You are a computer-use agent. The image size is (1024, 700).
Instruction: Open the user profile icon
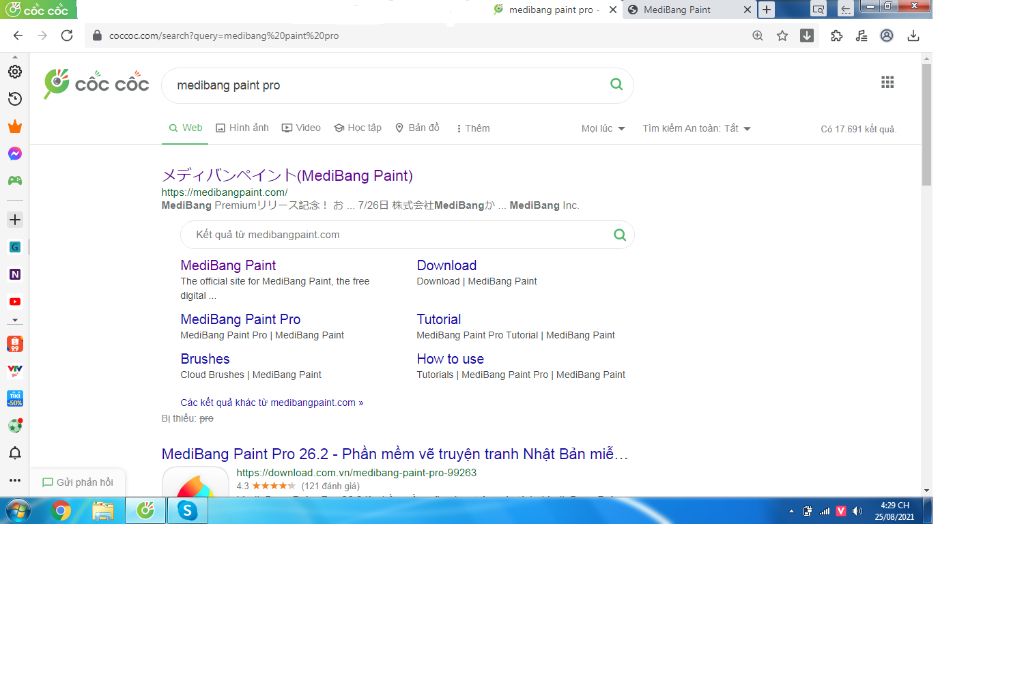(887, 36)
